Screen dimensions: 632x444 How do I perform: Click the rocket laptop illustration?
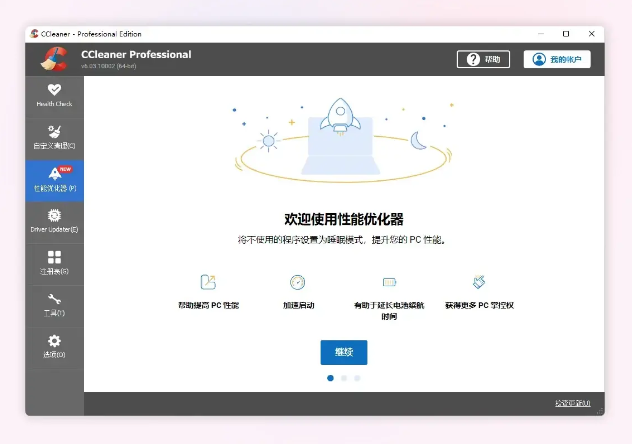tap(343, 140)
